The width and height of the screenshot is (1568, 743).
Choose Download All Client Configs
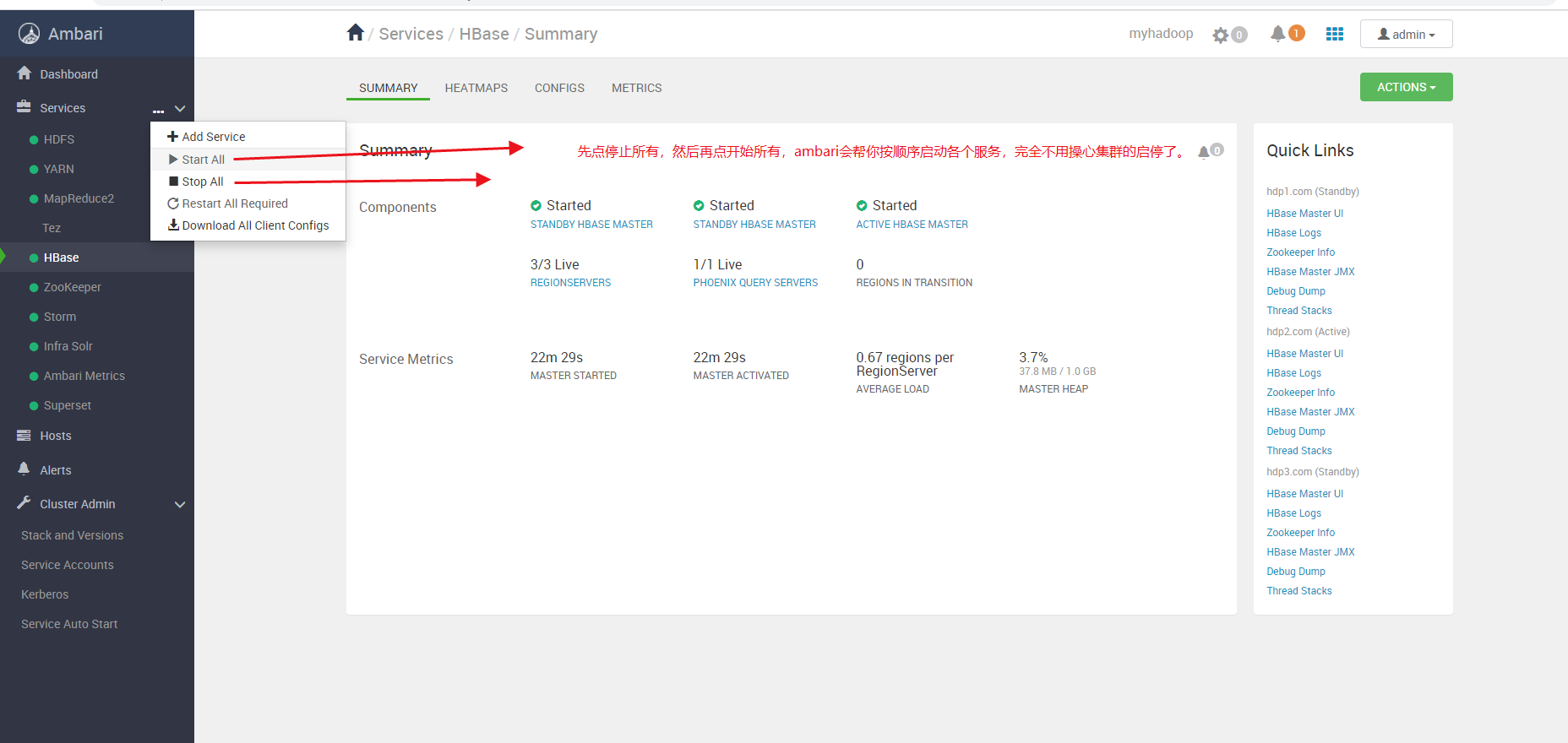click(x=248, y=225)
